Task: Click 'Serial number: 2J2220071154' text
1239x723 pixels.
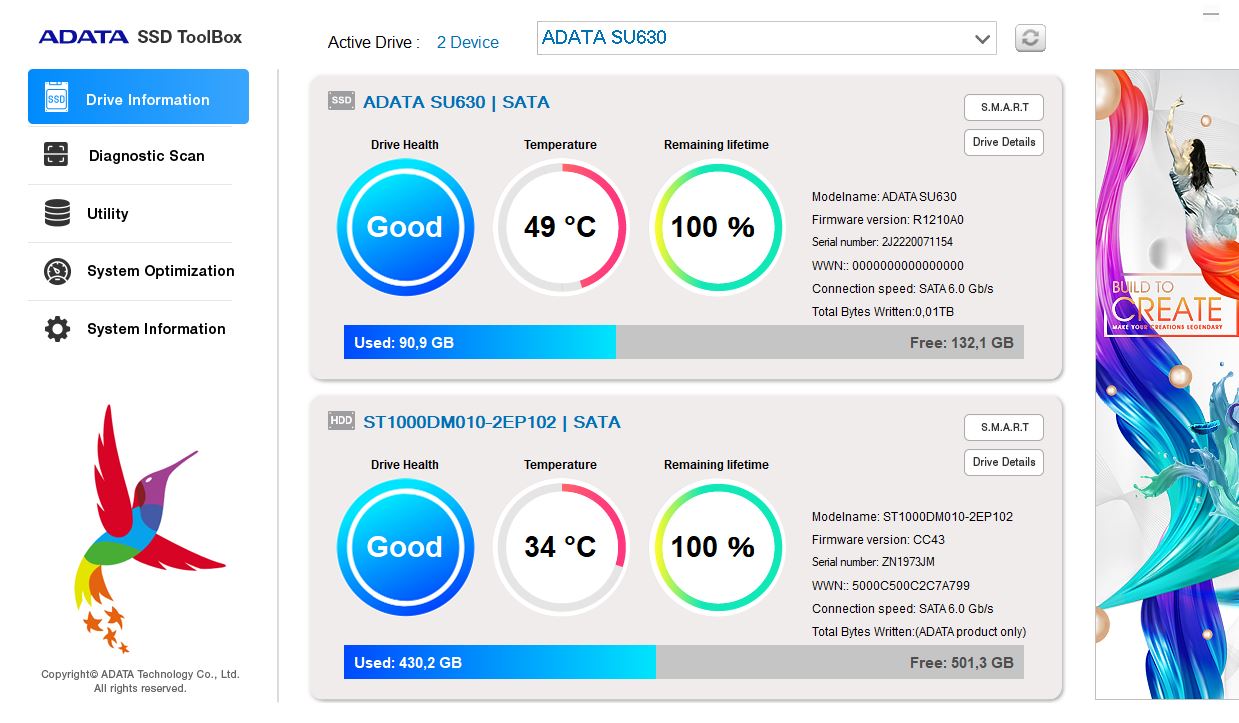Action: click(882, 242)
